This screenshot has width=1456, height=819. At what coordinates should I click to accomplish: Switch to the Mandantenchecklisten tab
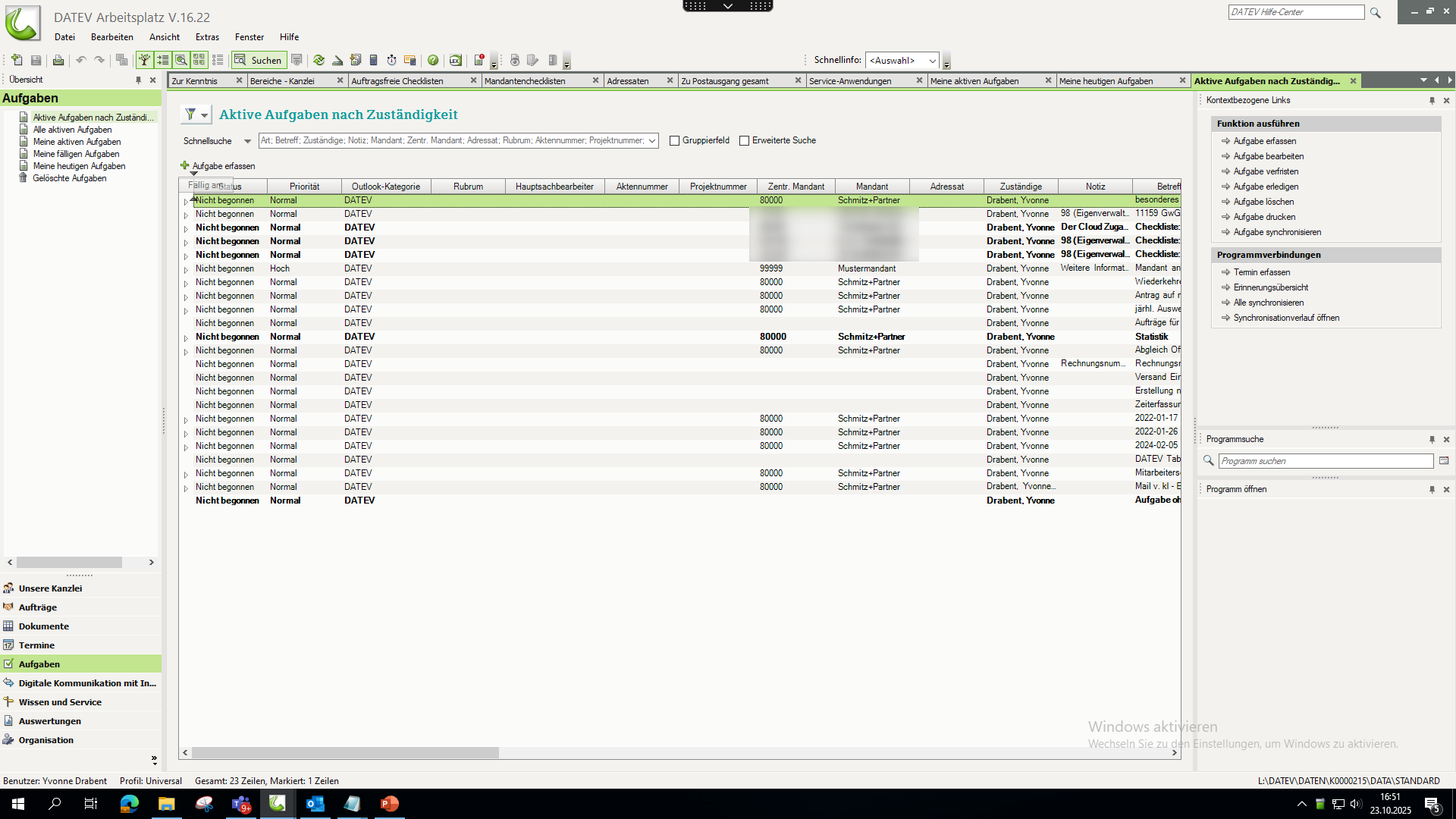[525, 81]
